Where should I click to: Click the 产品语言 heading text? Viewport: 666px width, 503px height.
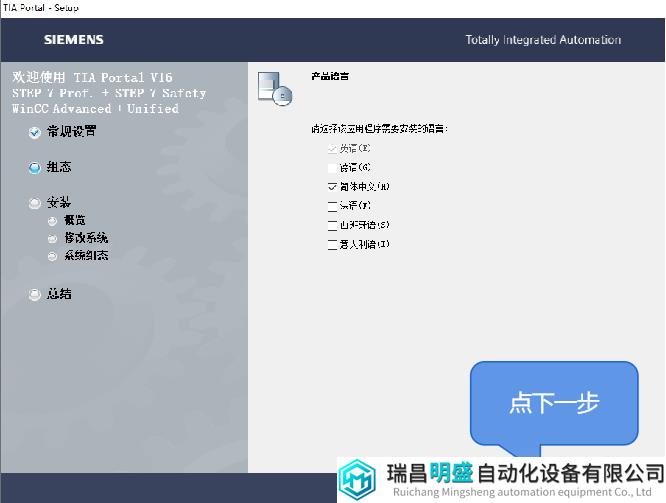(330, 76)
